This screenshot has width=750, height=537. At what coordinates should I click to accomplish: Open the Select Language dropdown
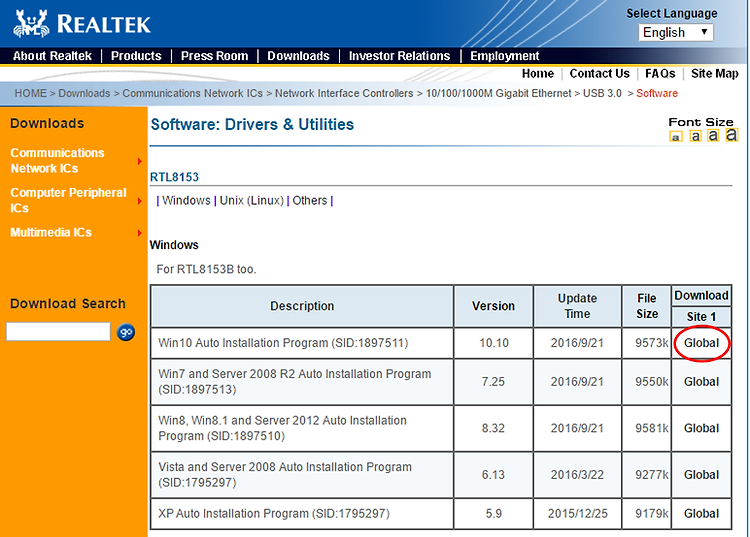pyautogui.click(x=675, y=33)
